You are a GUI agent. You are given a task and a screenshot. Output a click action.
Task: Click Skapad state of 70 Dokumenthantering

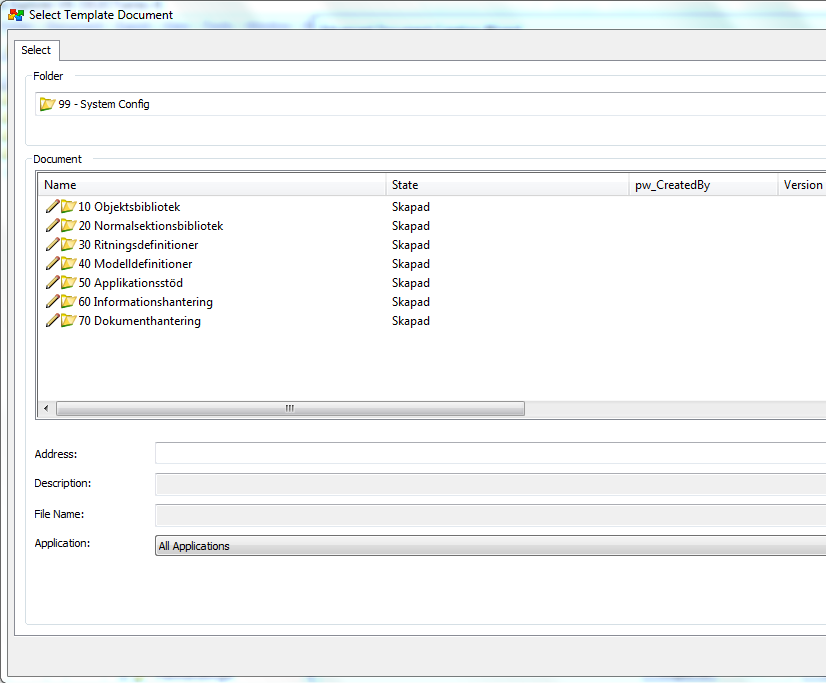pyautogui.click(x=411, y=320)
